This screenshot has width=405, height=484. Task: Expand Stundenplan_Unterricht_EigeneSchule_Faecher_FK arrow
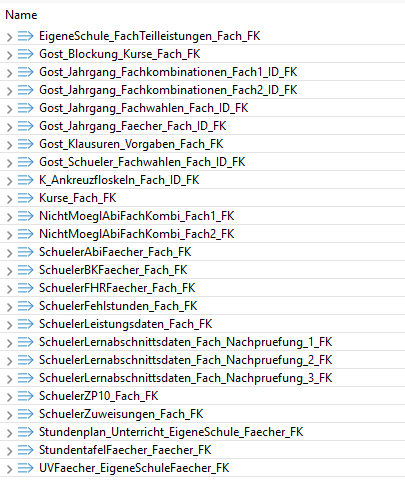pos(9,433)
